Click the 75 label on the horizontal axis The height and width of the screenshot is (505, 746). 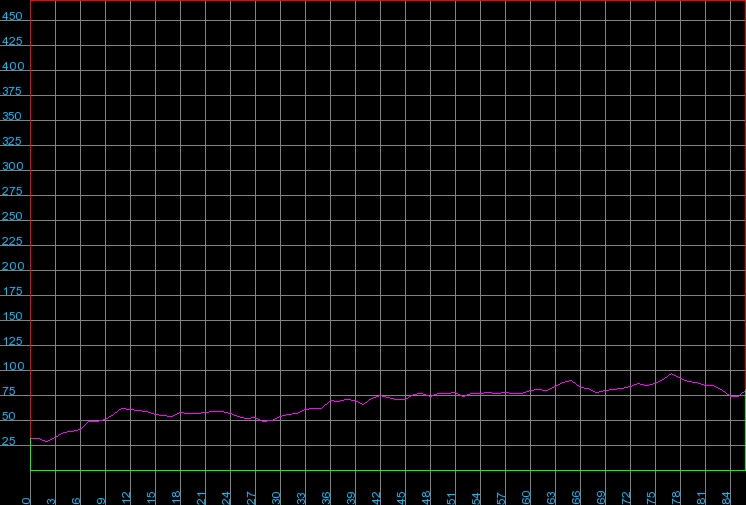651,498
